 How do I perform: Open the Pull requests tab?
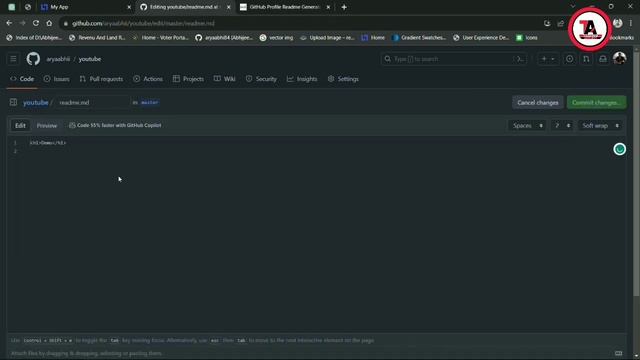coord(101,79)
